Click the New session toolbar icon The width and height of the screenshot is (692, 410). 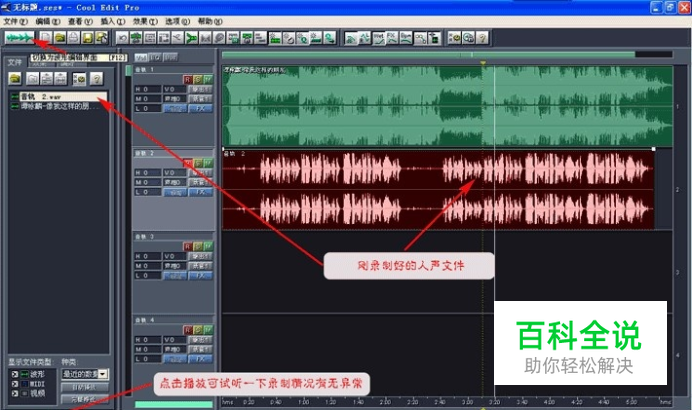(46, 38)
